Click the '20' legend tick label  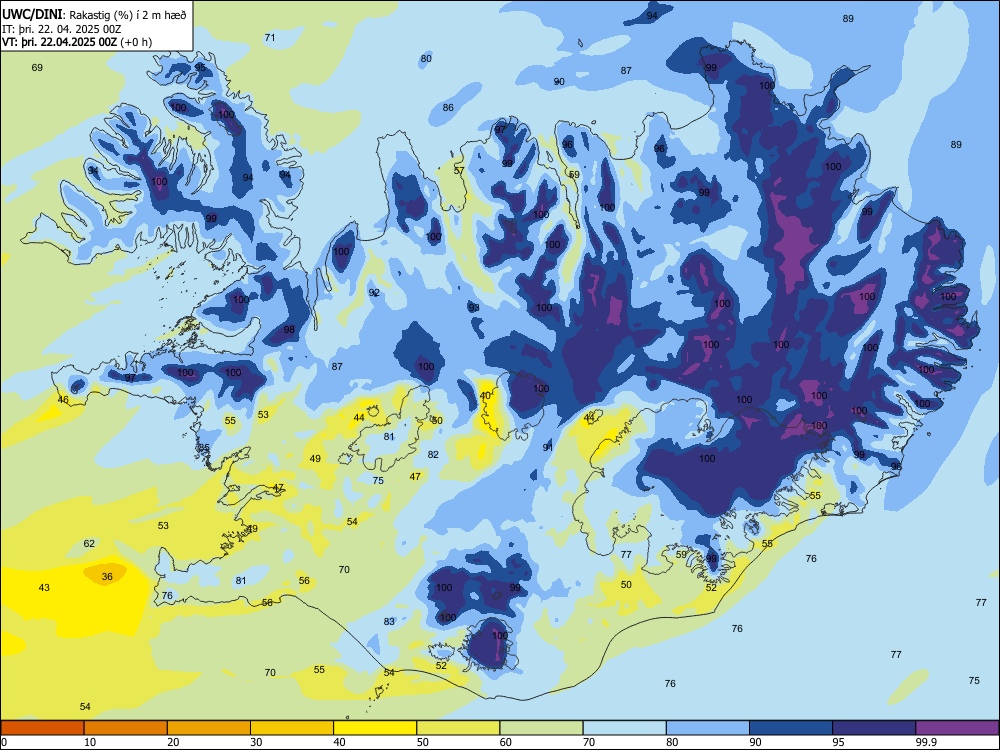tap(173, 742)
